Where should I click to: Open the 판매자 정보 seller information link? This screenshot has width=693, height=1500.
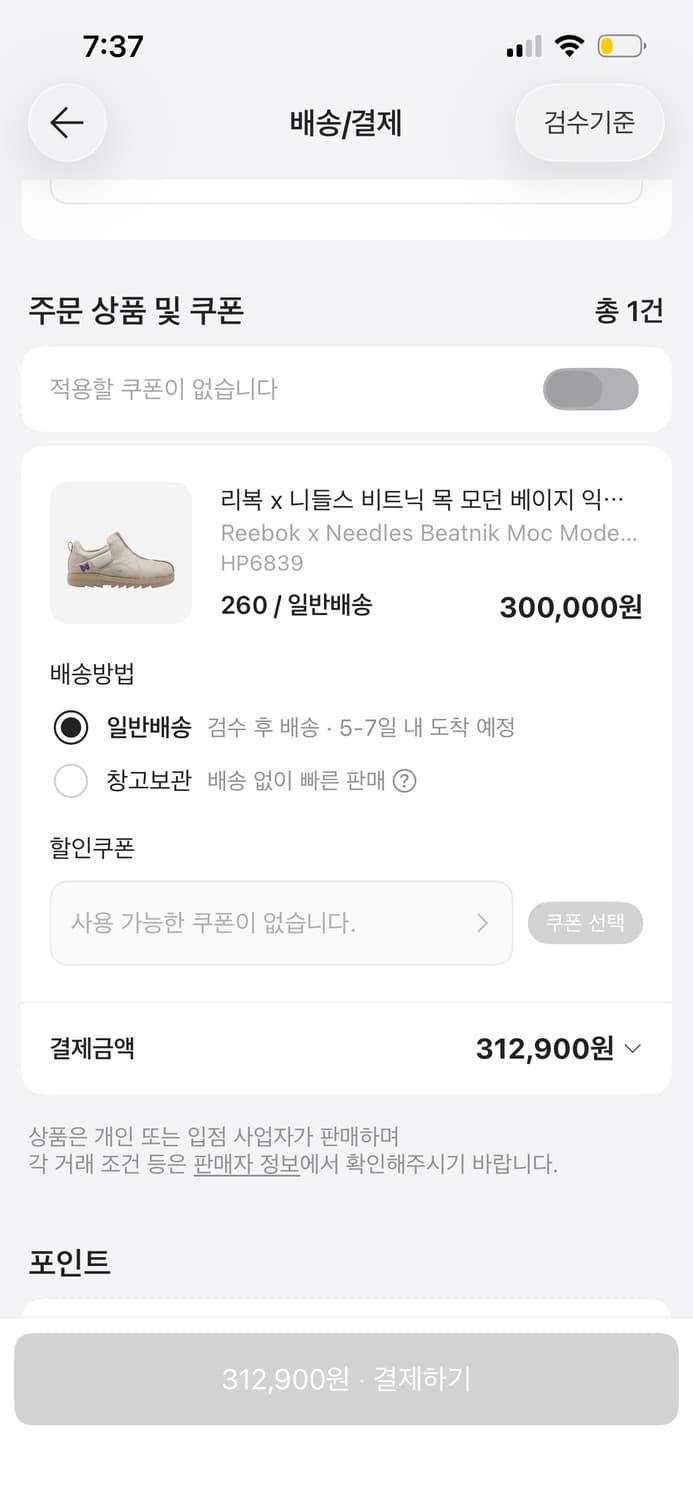247,1166
